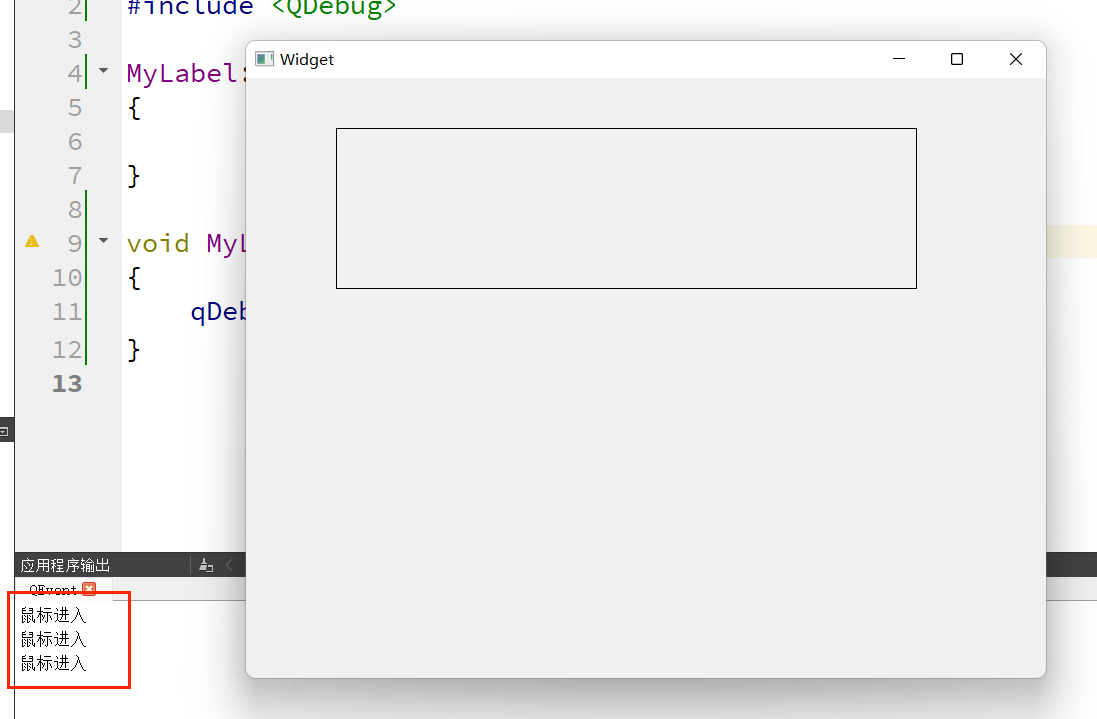Maximize the Widget window

coord(957,59)
